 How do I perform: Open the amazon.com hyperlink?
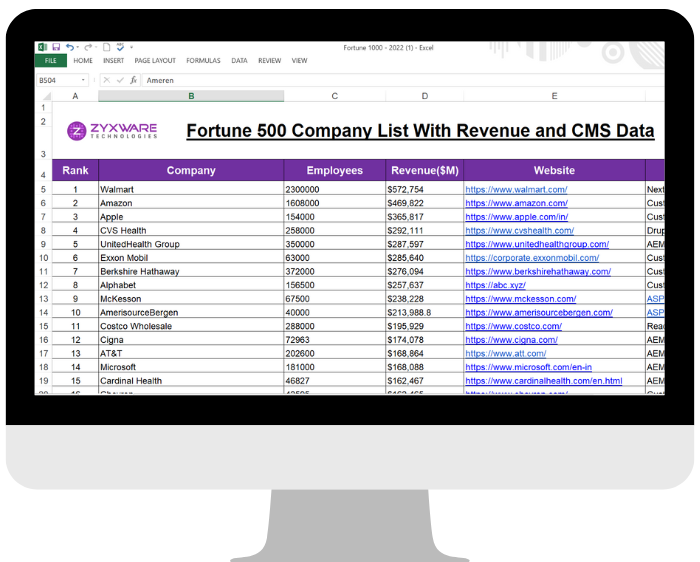(x=517, y=203)
